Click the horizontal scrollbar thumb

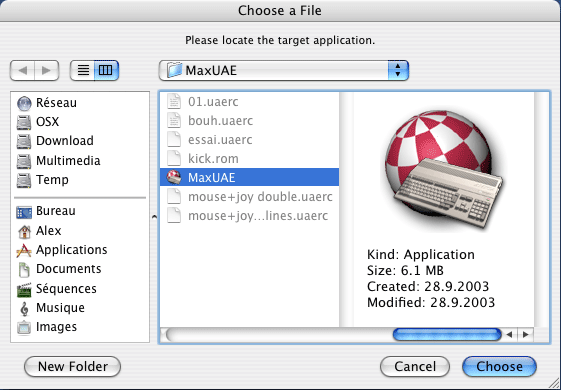[447, 335]
